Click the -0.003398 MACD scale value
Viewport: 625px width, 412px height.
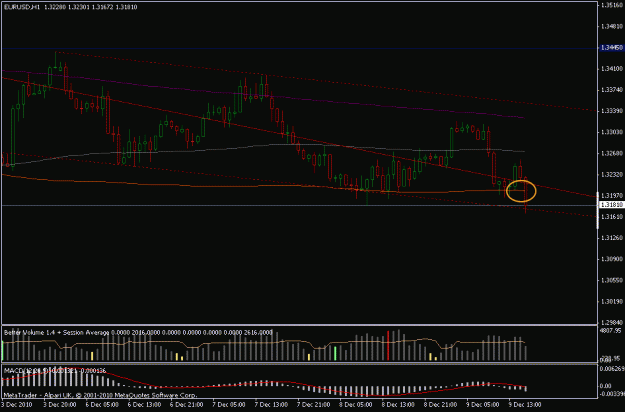(612, 394)
